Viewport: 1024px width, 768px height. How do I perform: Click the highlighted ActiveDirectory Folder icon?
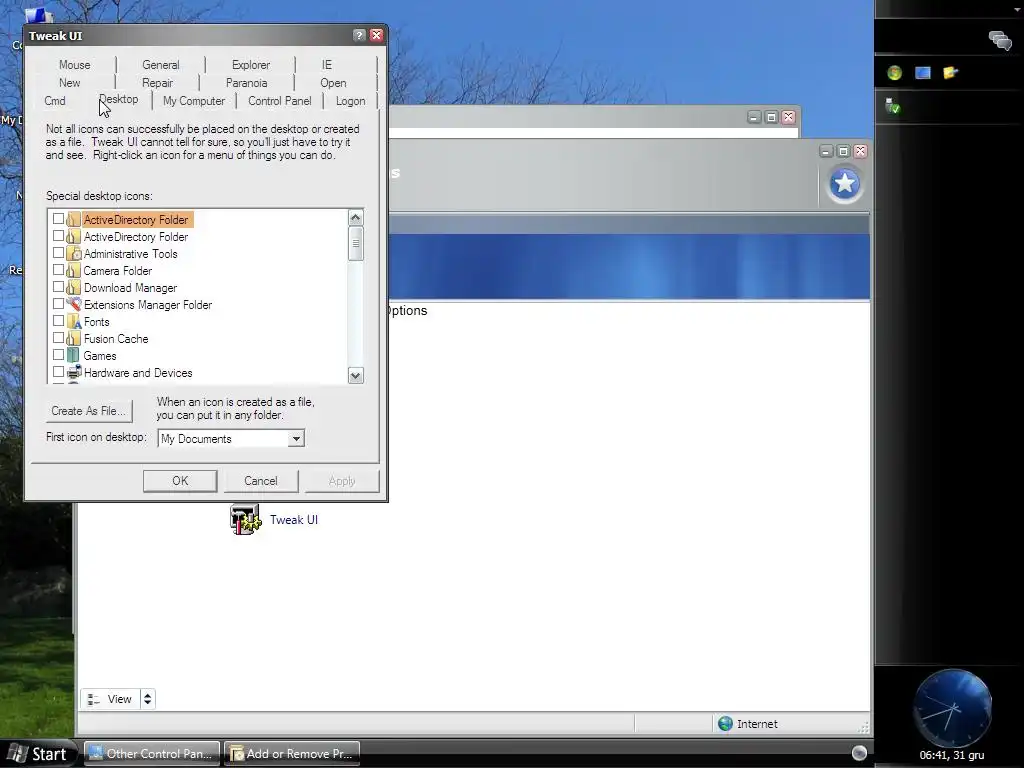click(74, 219)
